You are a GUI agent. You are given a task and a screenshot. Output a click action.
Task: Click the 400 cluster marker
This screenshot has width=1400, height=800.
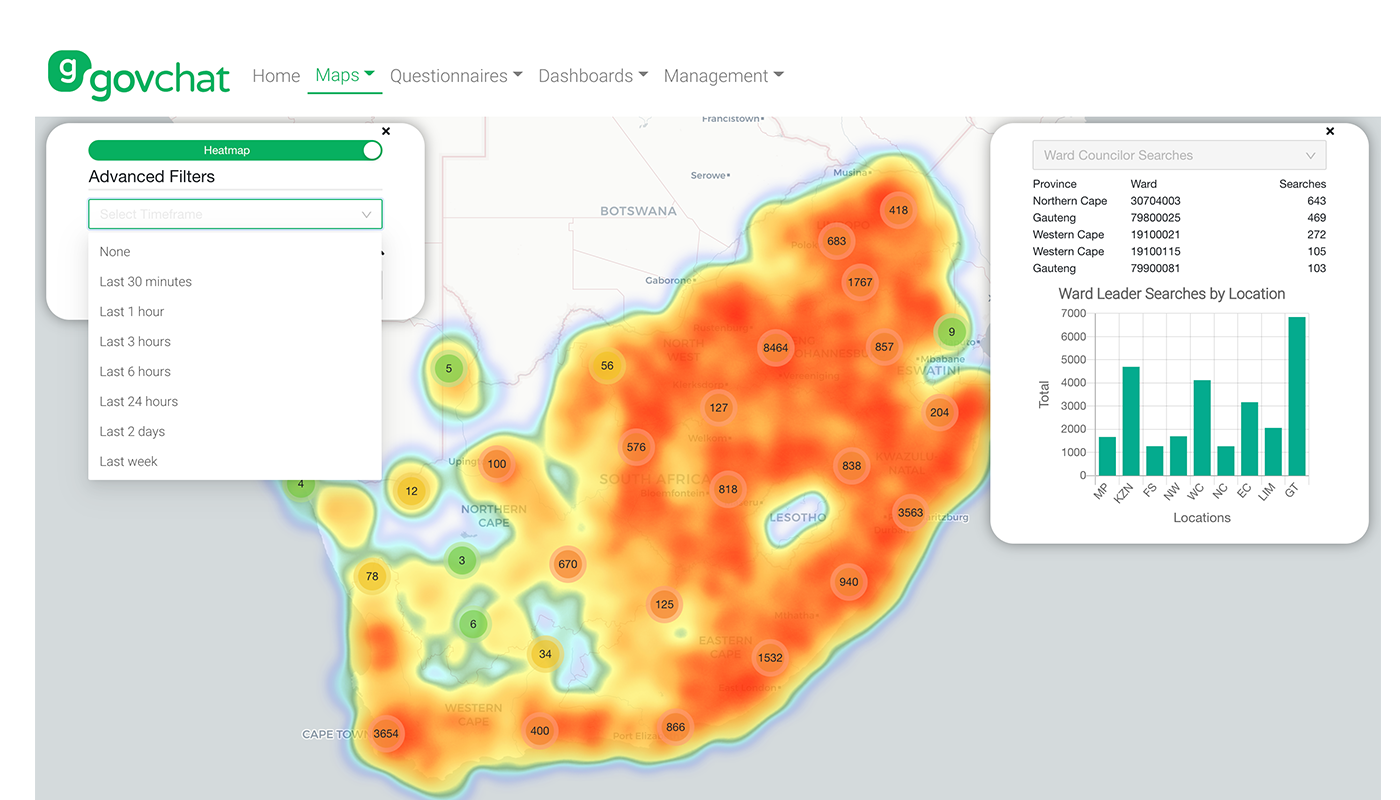[x=540, y=731]
